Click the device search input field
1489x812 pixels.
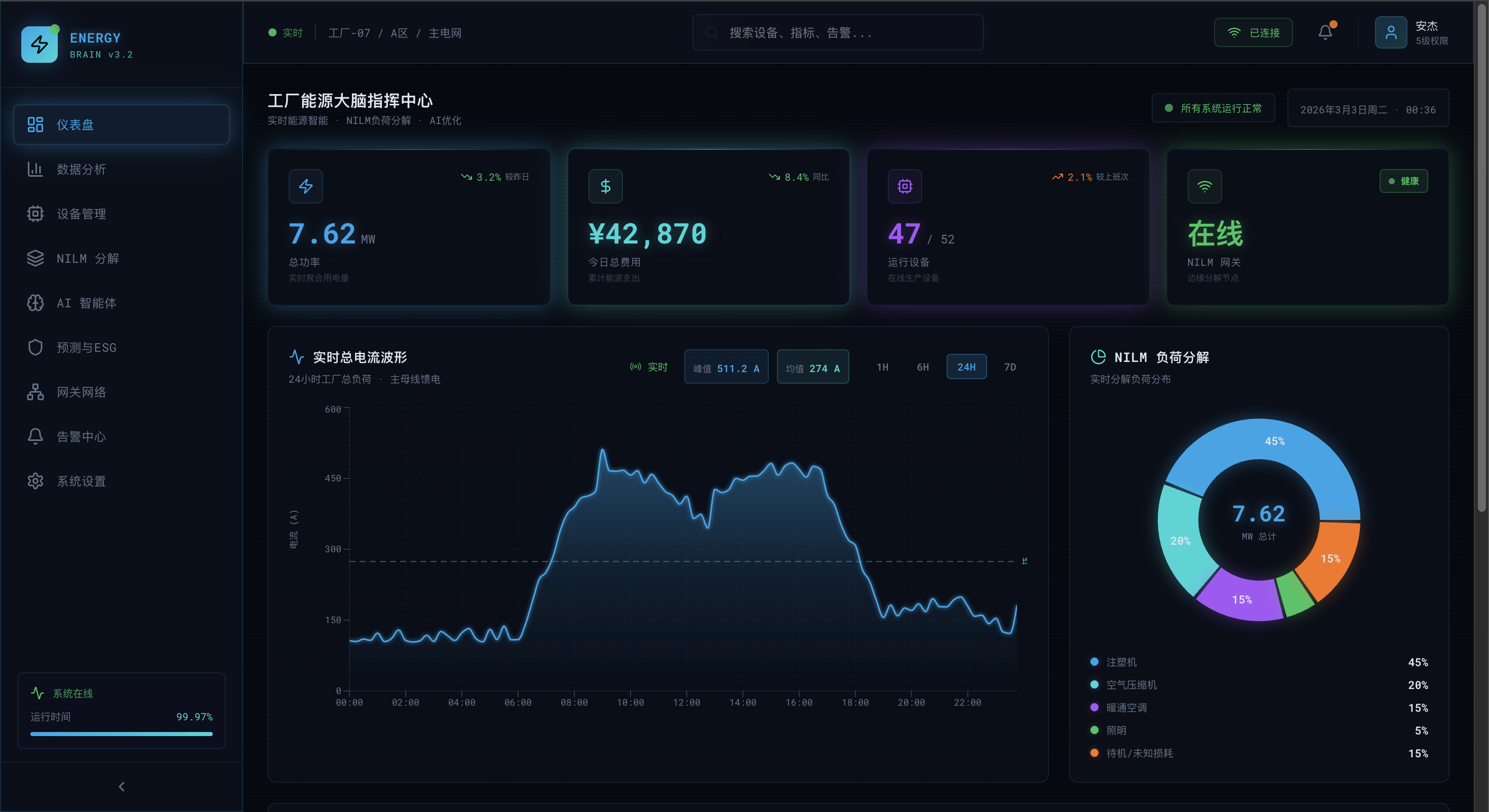(838, 33)
